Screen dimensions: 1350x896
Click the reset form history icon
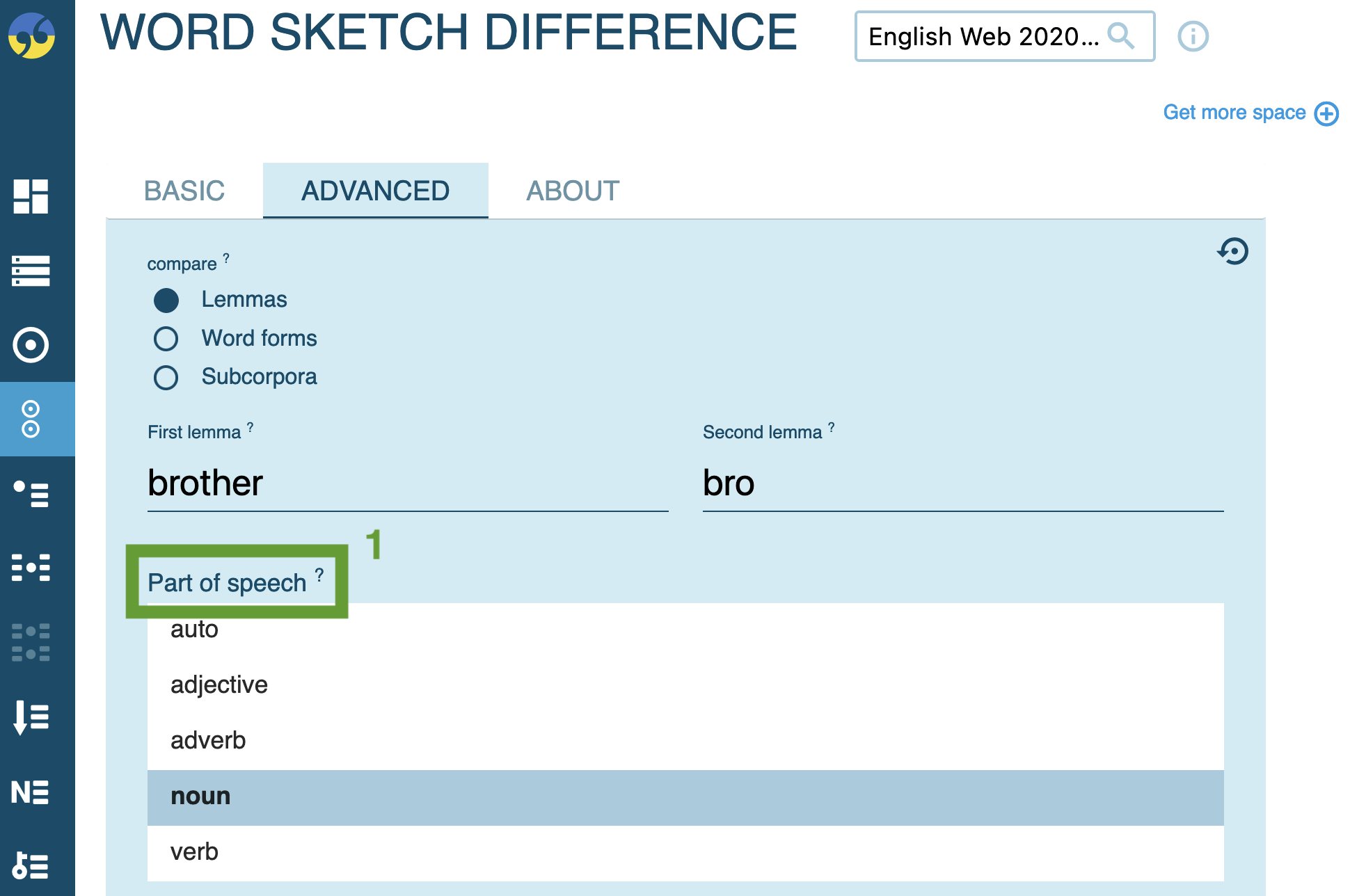1232,251
